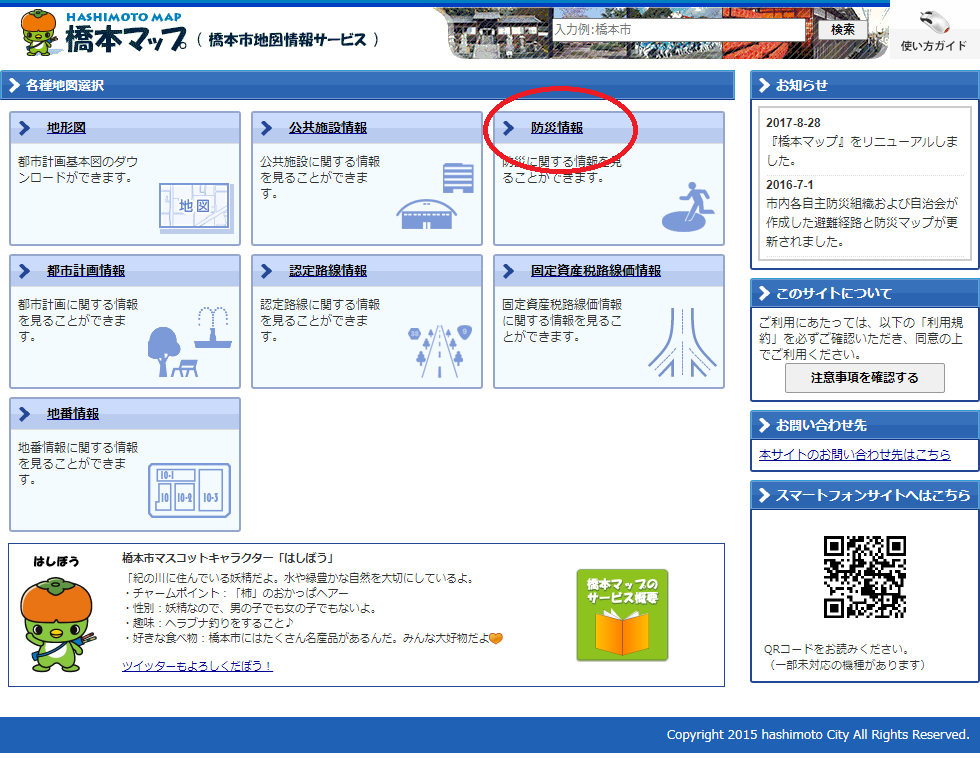This screenshot has width=980, height=758.
Task: Click the green 橋本マップのサービス概要 book icon
Action: (622, 615)
